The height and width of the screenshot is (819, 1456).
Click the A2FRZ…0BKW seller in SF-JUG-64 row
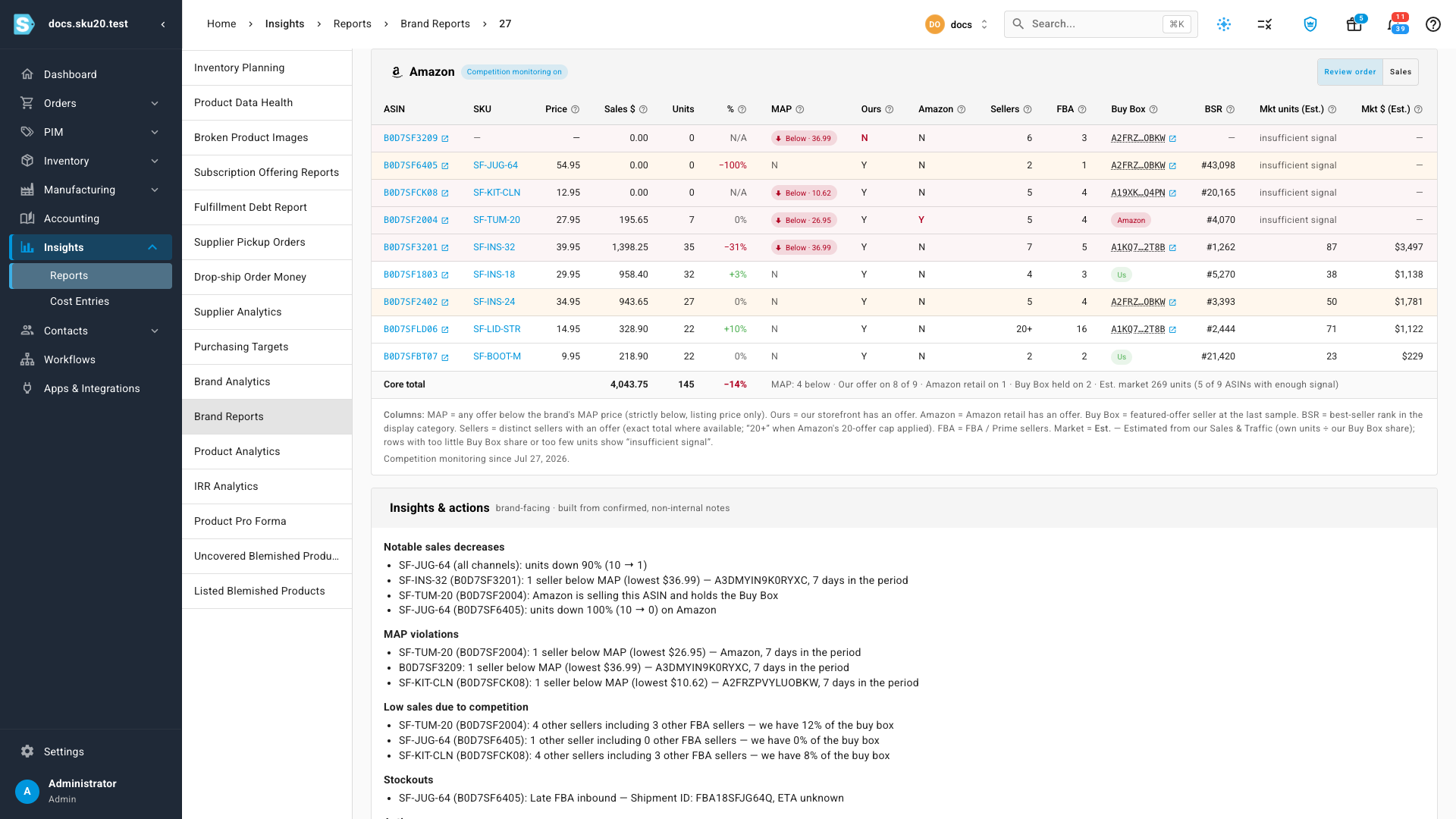point(1137,165)
